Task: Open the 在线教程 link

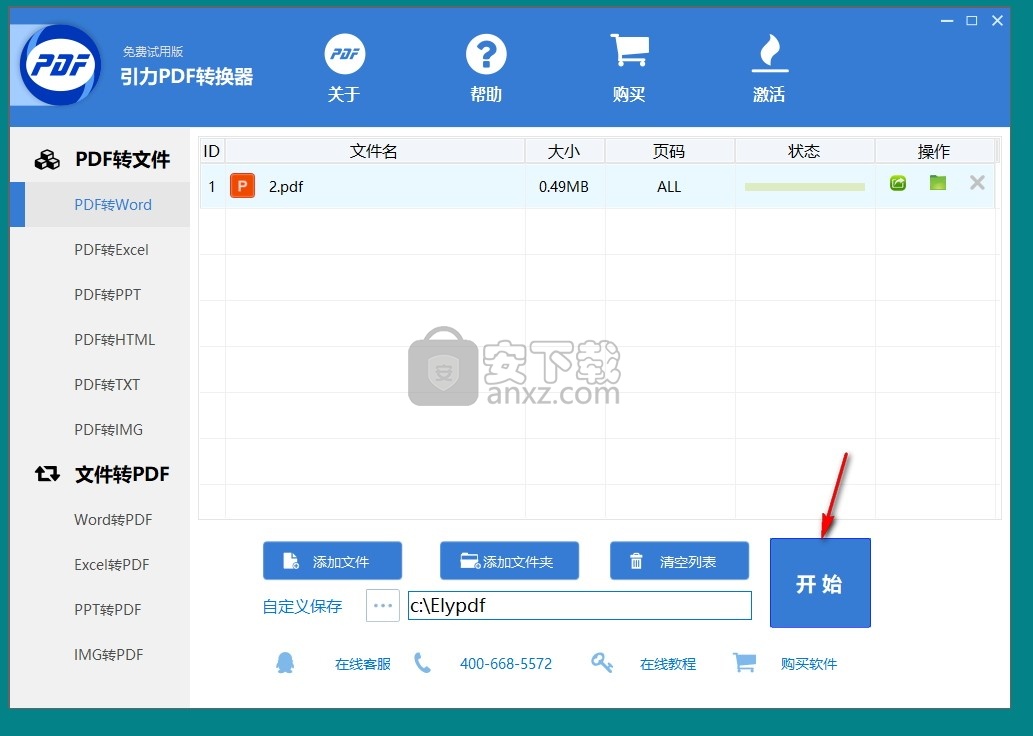Action: pos(668,664)
